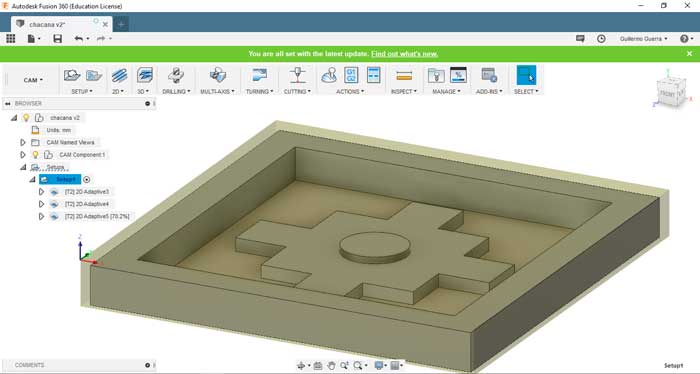Click the Simulate icon in Actions
Screen dimensions: 700x374
[329, 75]
